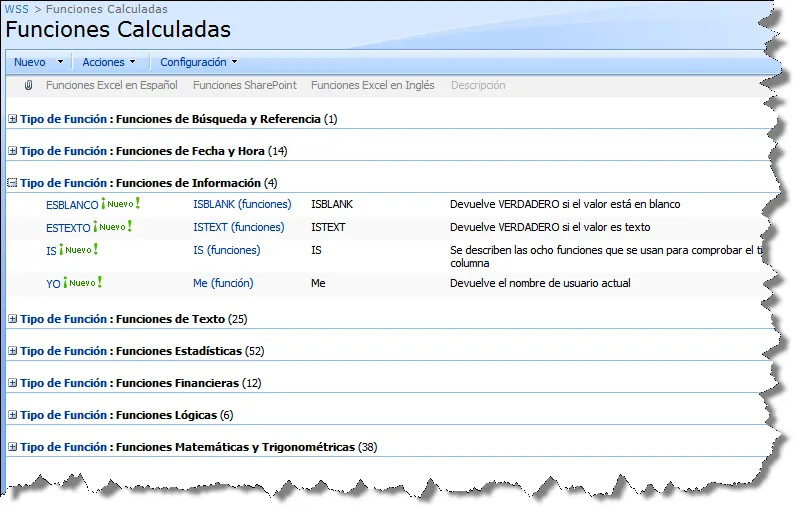This screenshot has width=794, height=507.
Task: Open the YO list item
Action: coord(53,284)
